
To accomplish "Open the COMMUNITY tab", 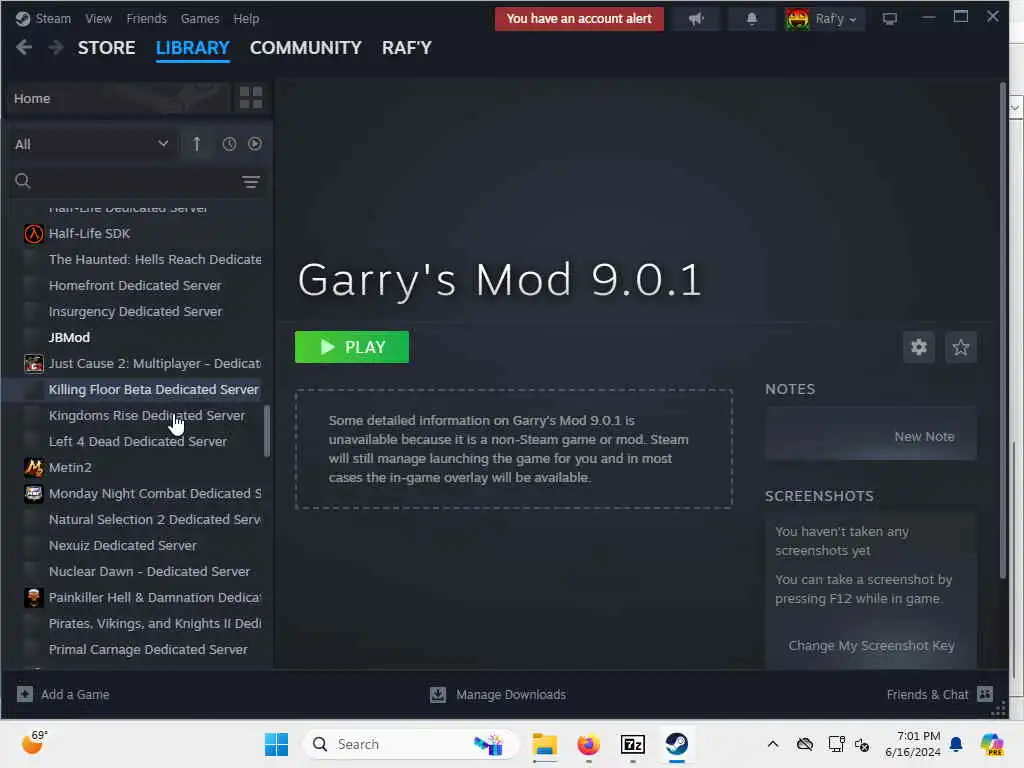I will pos(306,48).
